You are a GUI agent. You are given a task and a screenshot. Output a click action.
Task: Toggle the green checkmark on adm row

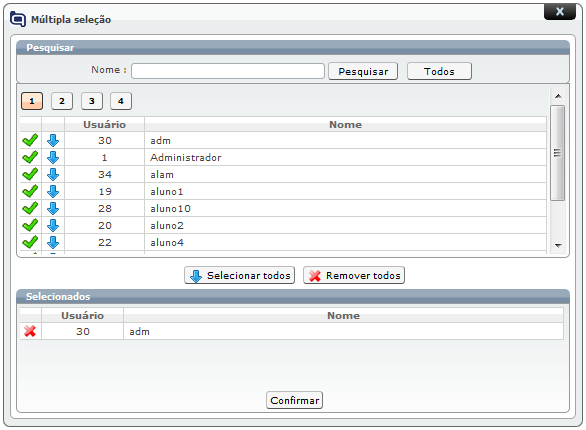point(30,140)
